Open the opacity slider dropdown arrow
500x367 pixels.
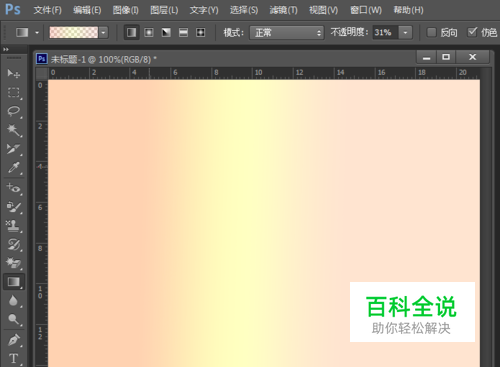pyautogui.click(x=405, y=33)
